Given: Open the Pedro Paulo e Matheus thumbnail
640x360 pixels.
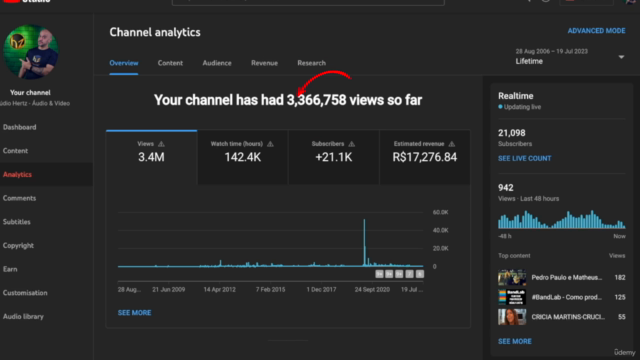Looking at the screenshot, I should (x=512, y=278).
